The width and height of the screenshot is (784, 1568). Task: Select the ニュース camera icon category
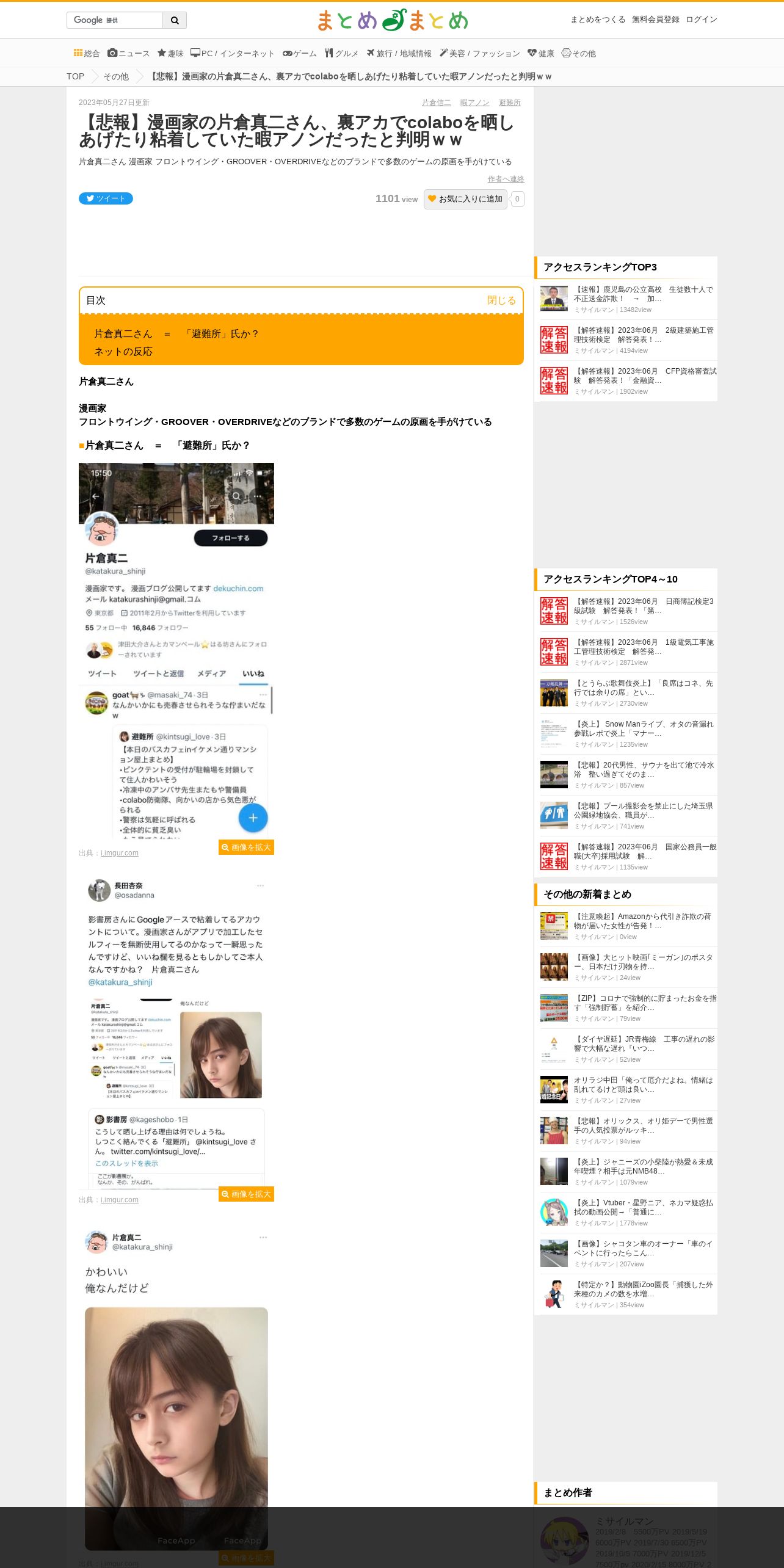pos(129,53)
